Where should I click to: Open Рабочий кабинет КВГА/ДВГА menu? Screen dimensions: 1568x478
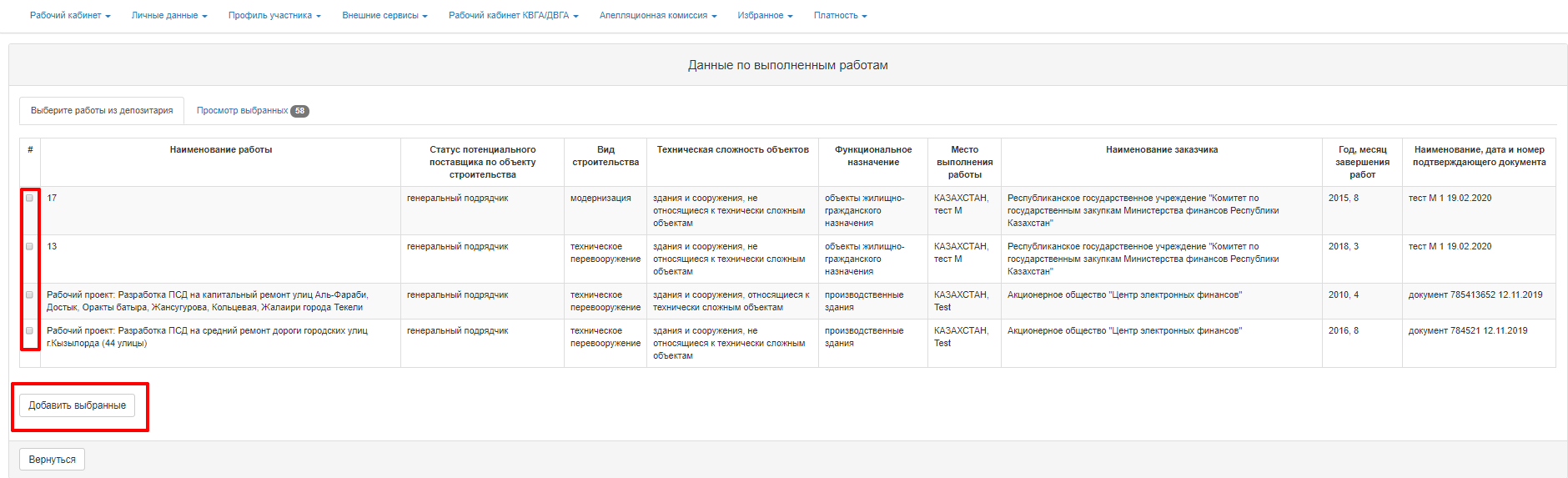click(513, 16)
